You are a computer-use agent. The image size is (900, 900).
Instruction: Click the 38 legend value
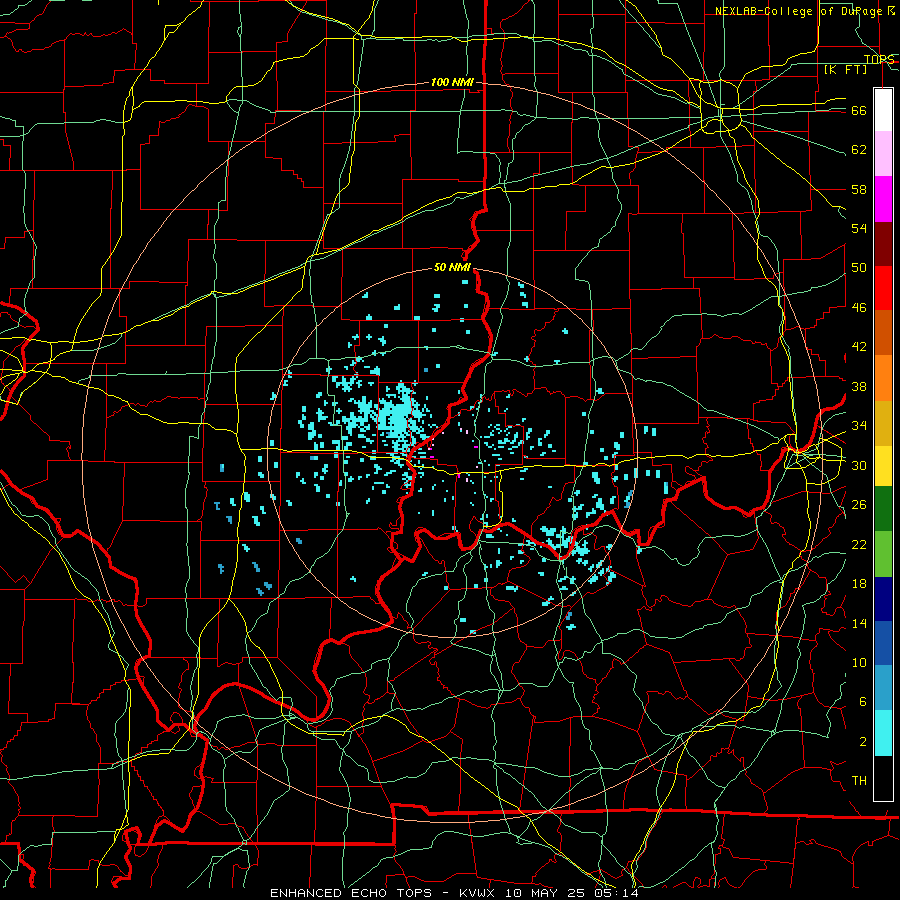point(859,386)
